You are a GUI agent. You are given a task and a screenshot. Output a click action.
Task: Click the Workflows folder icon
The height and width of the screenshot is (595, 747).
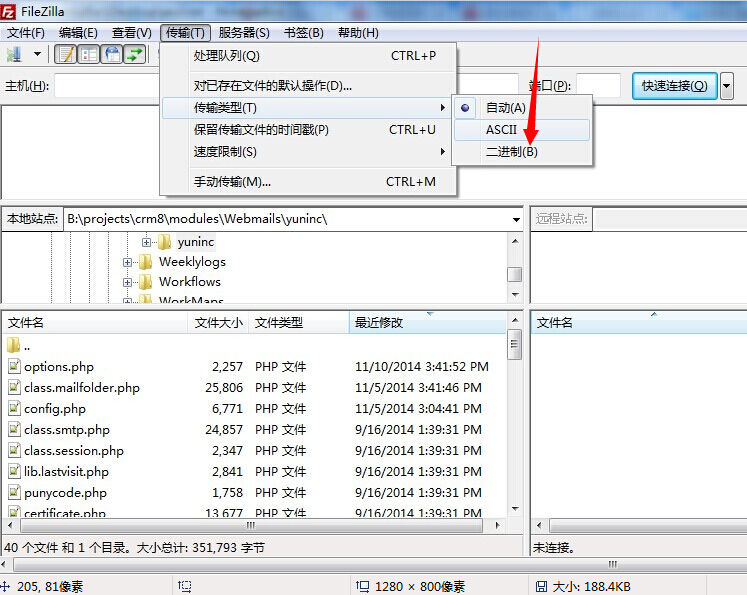(x=145, y=282)
